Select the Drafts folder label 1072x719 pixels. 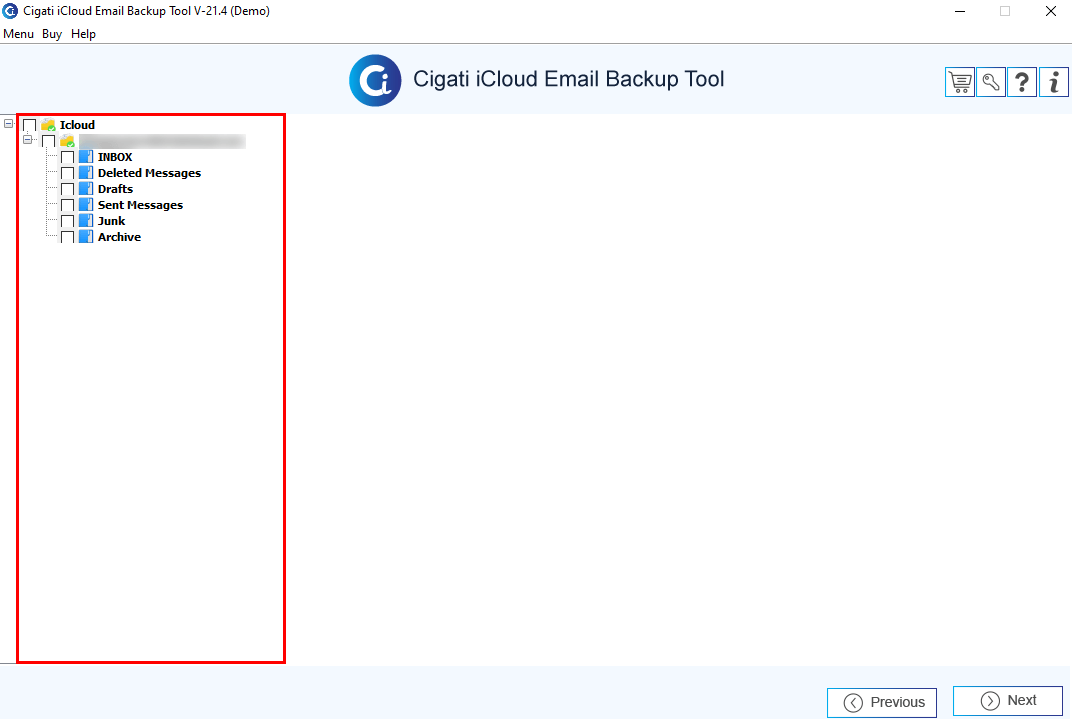[x=116, y=189]
